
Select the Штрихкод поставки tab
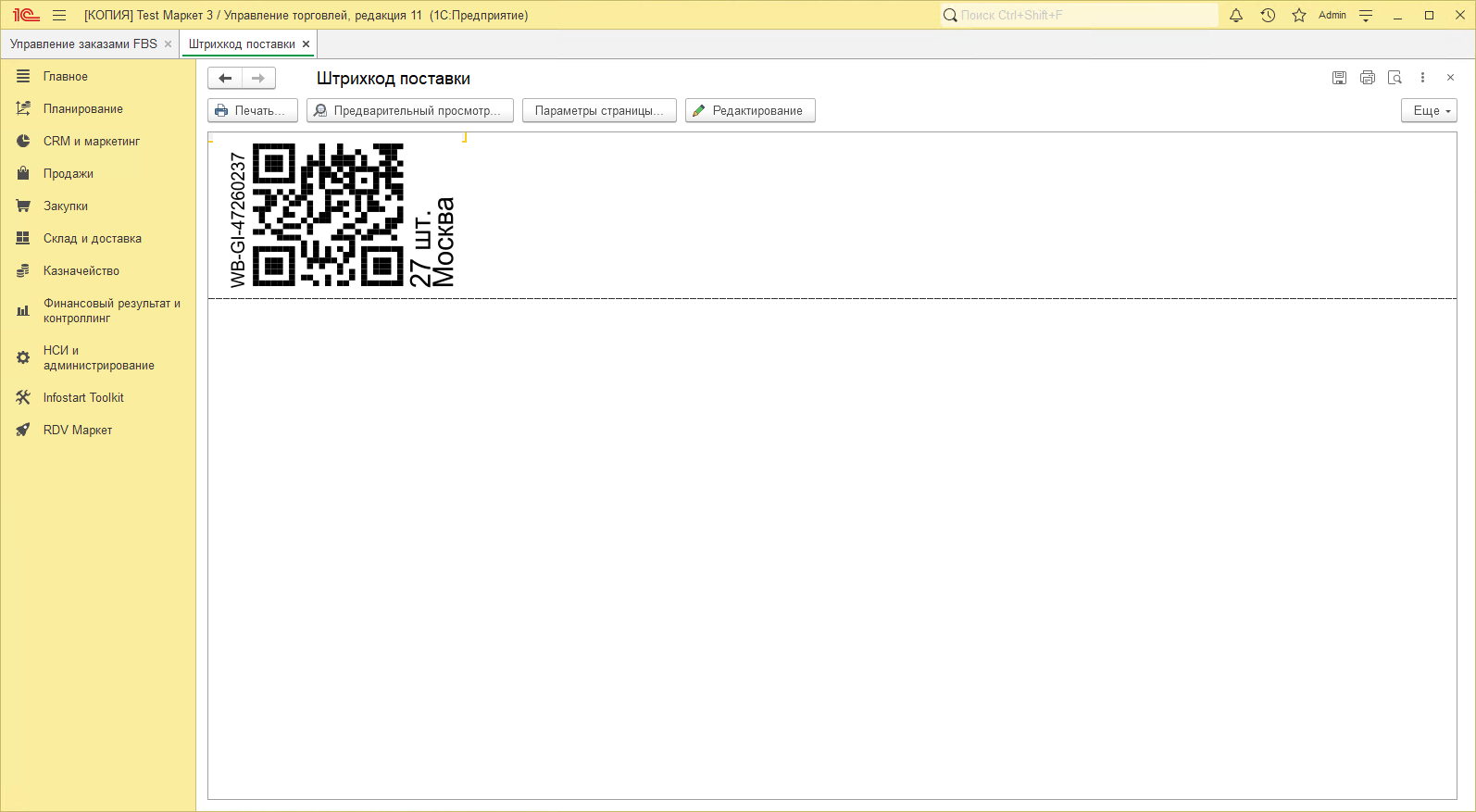coord(242,44)
